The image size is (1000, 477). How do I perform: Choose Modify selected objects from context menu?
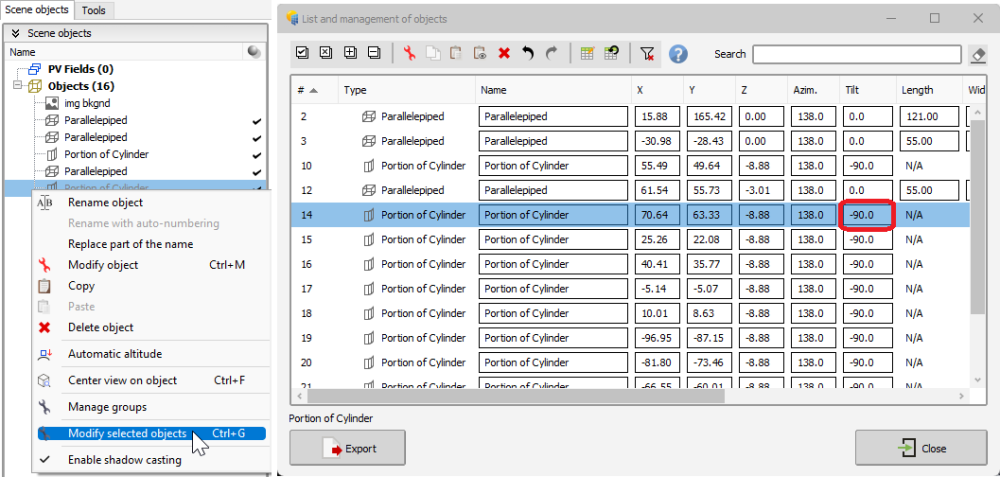click(127, 433)
